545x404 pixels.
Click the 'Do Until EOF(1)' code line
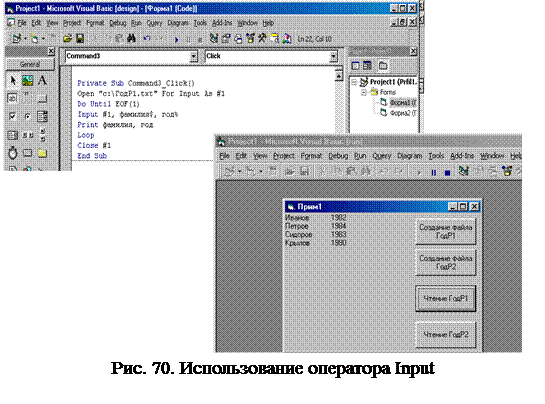click(108, 104)
